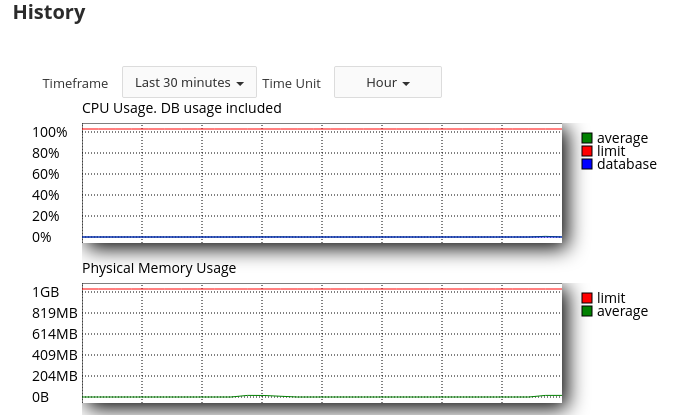
Task: Click the red limit line on Memory chart
Action: point(322,289)
